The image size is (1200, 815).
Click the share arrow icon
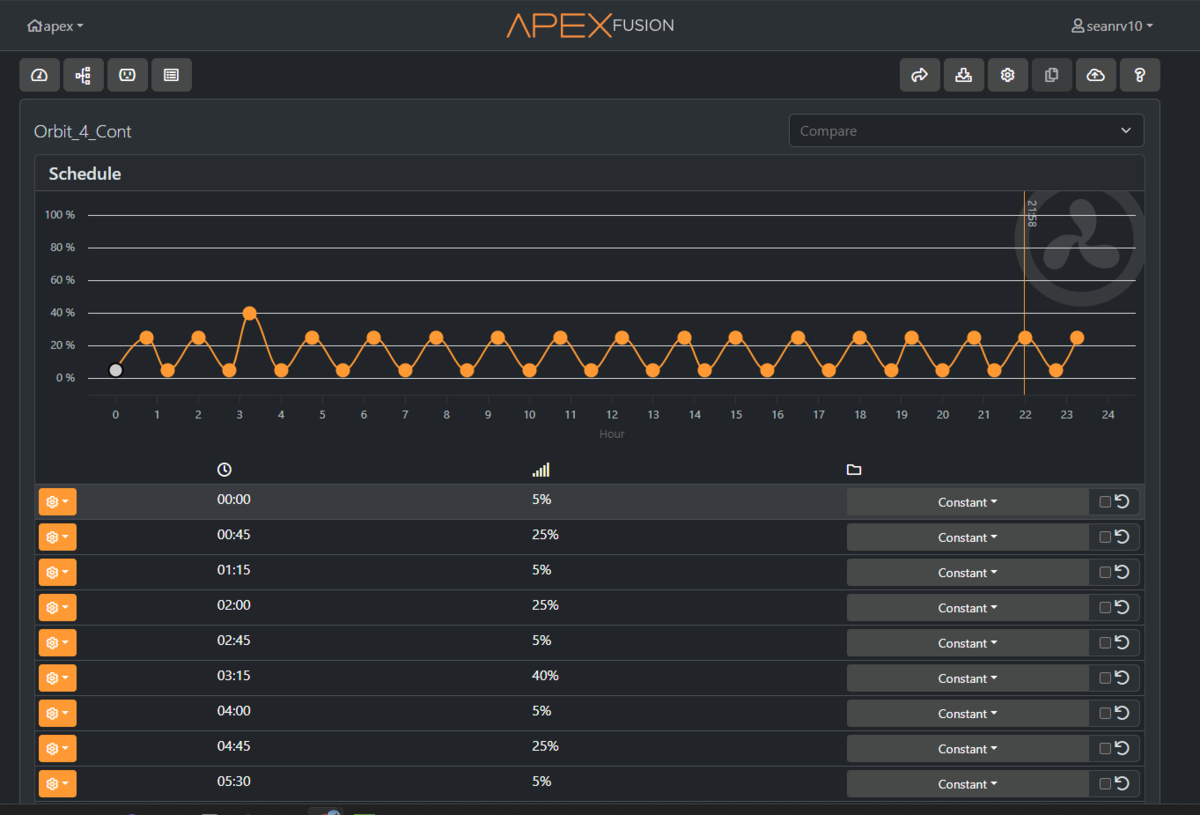point(920,75)
